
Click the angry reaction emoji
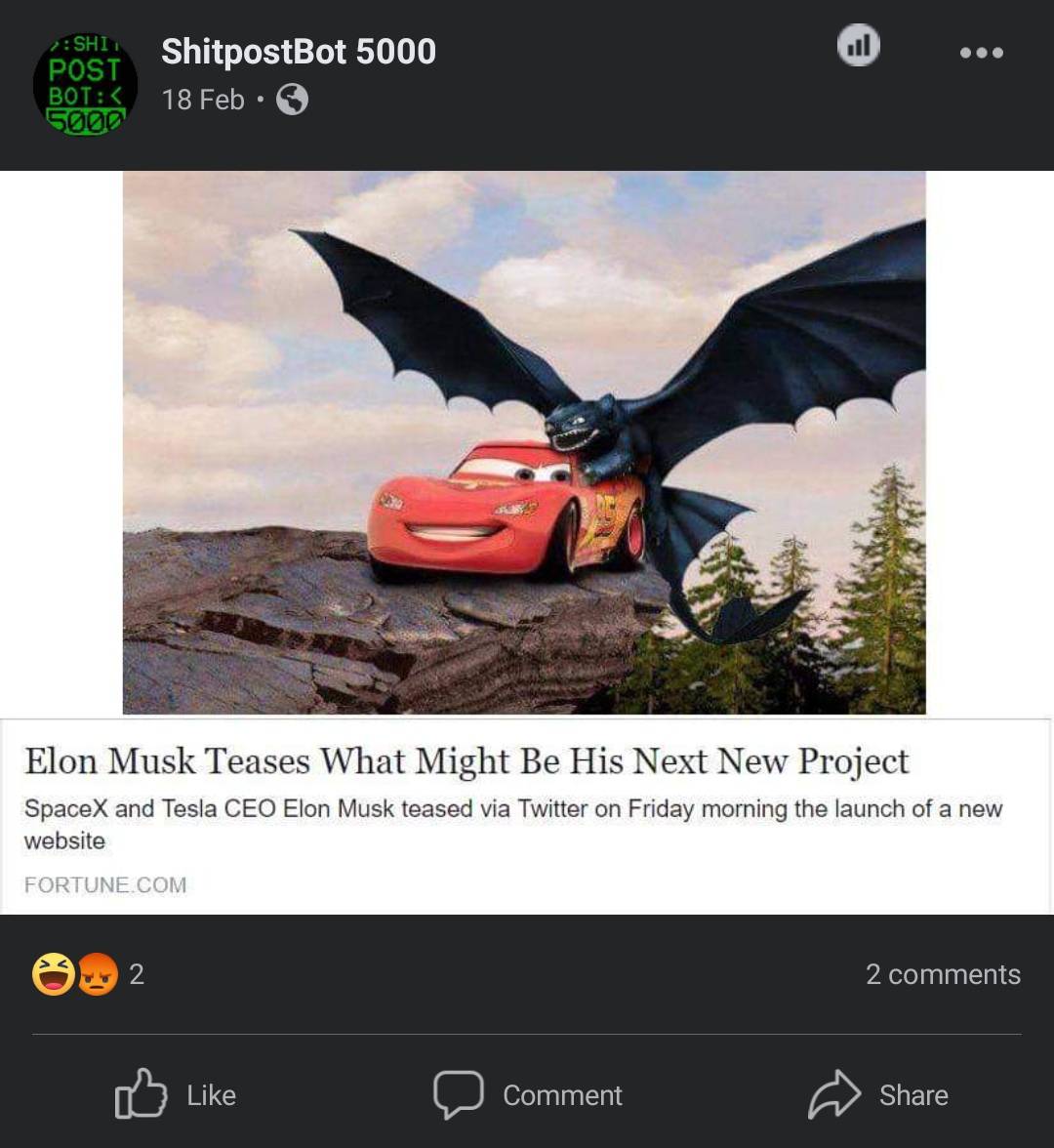click(x=98, y=974)
